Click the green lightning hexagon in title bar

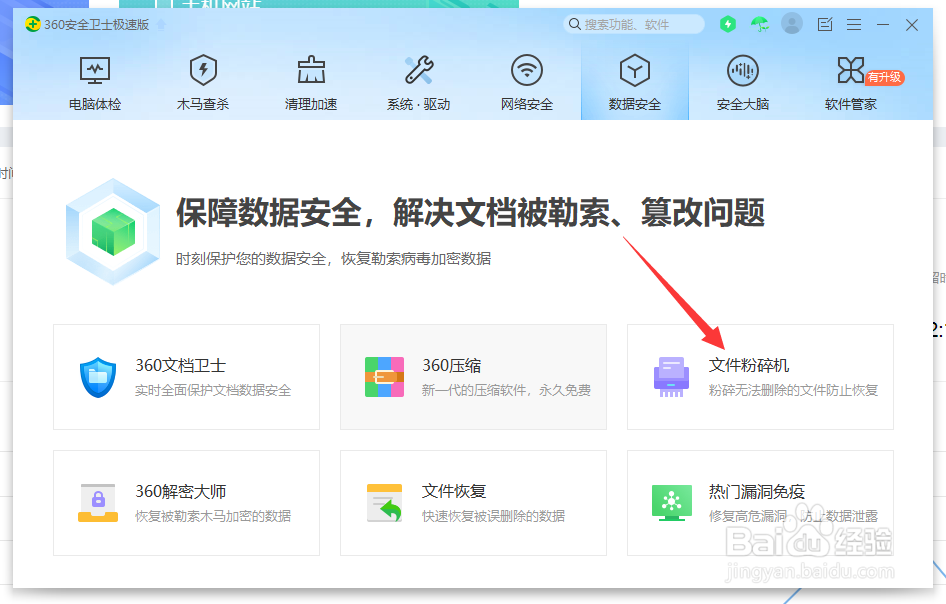click(x=728, y=23)
